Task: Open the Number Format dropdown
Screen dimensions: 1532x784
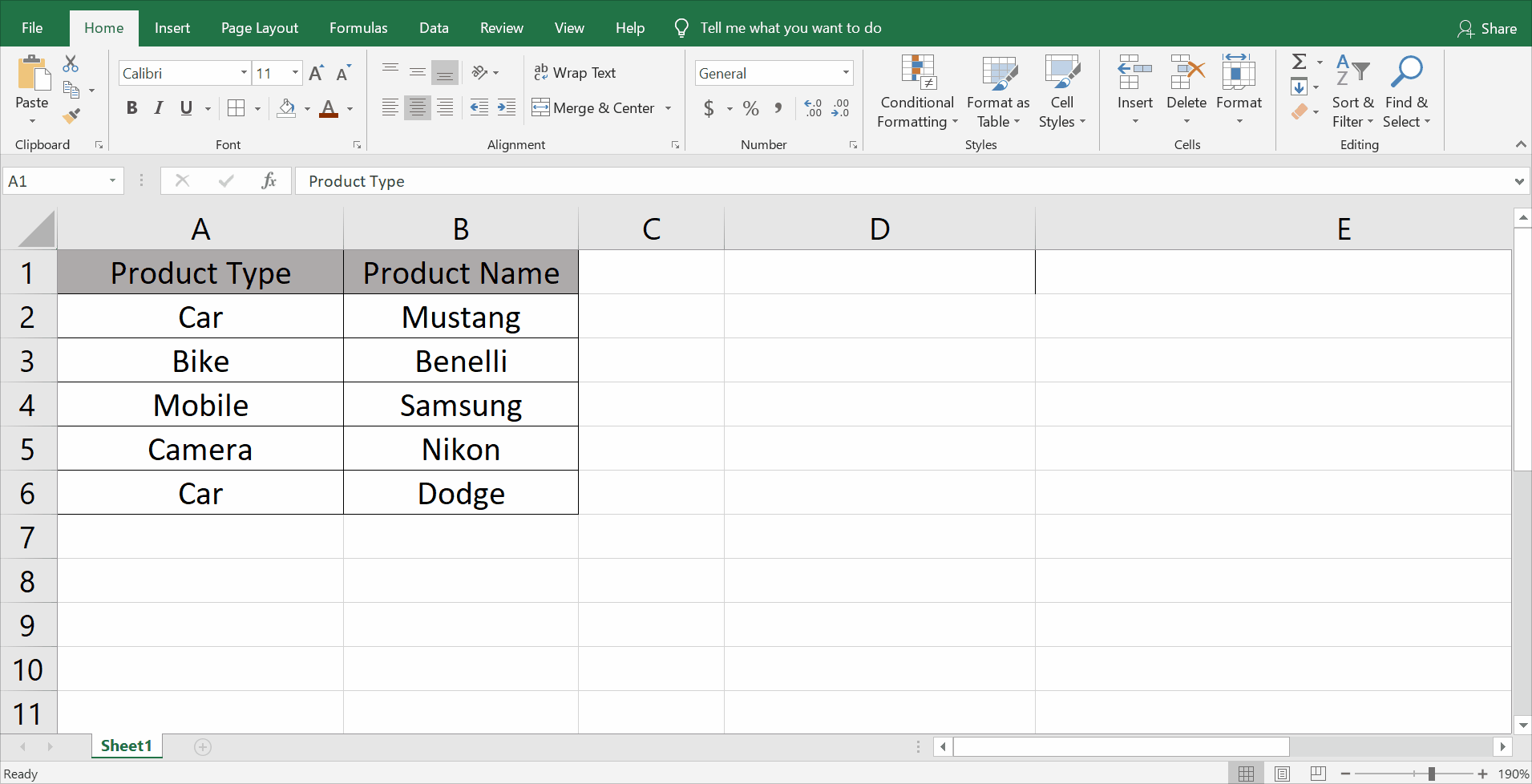Action: [x=844, y=72]
